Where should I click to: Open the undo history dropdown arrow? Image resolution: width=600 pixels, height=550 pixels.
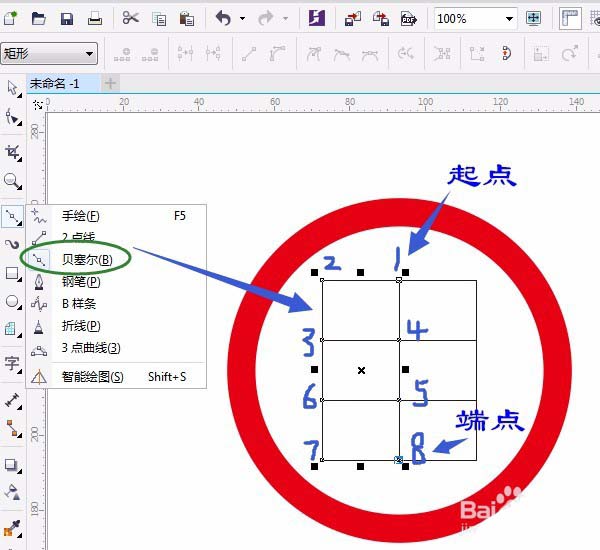point(242,18)
